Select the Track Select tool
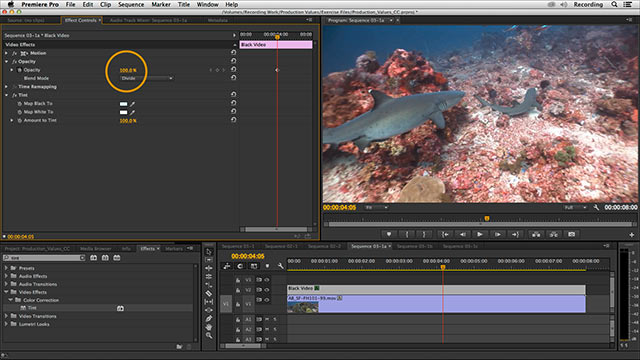Image resolution: width=640 pixels, height=360 pixels. click(209, 260)
